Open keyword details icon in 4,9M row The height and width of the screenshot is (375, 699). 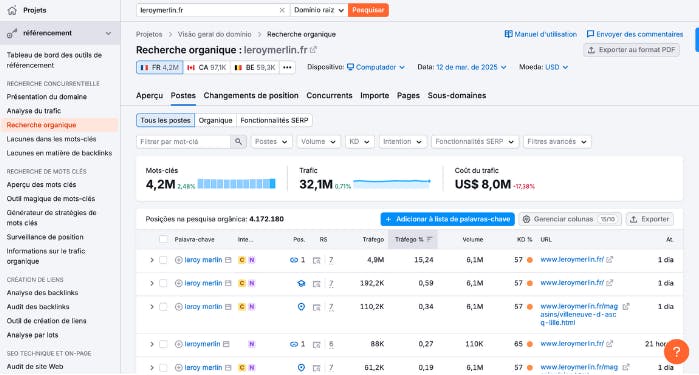[x=228, y=260]
